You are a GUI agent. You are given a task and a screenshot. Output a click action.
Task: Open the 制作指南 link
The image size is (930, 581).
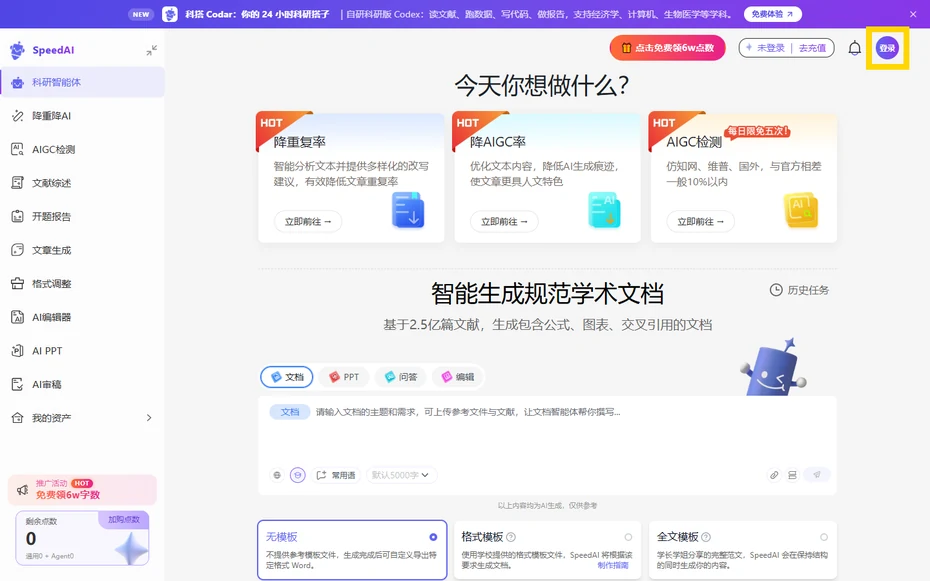click(x=612, y=566)
